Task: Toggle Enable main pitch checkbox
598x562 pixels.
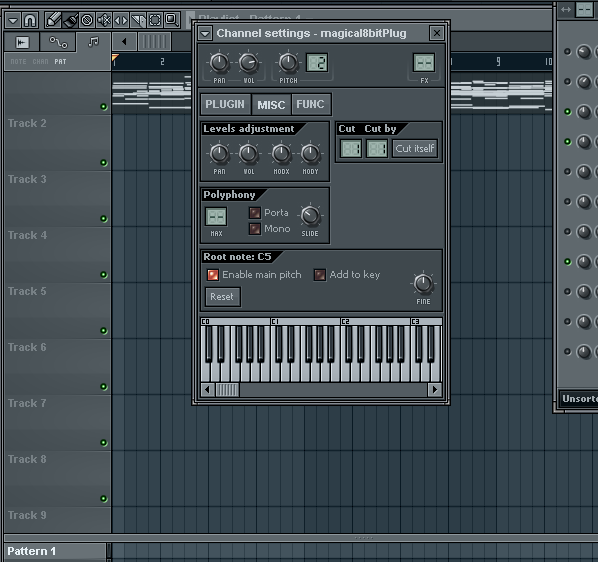Action: [x=213, y=275]
